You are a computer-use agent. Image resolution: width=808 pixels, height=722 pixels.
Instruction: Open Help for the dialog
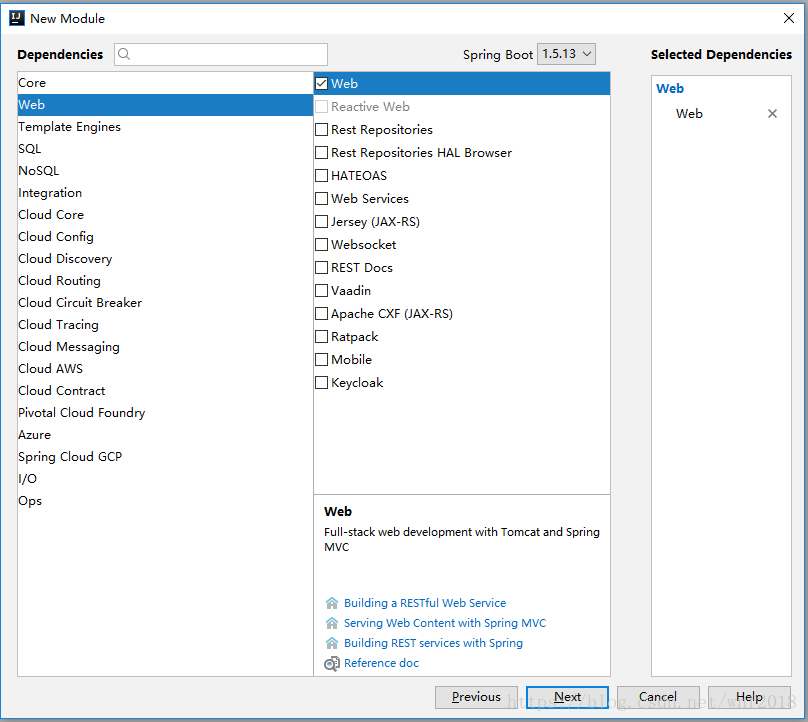749,697
